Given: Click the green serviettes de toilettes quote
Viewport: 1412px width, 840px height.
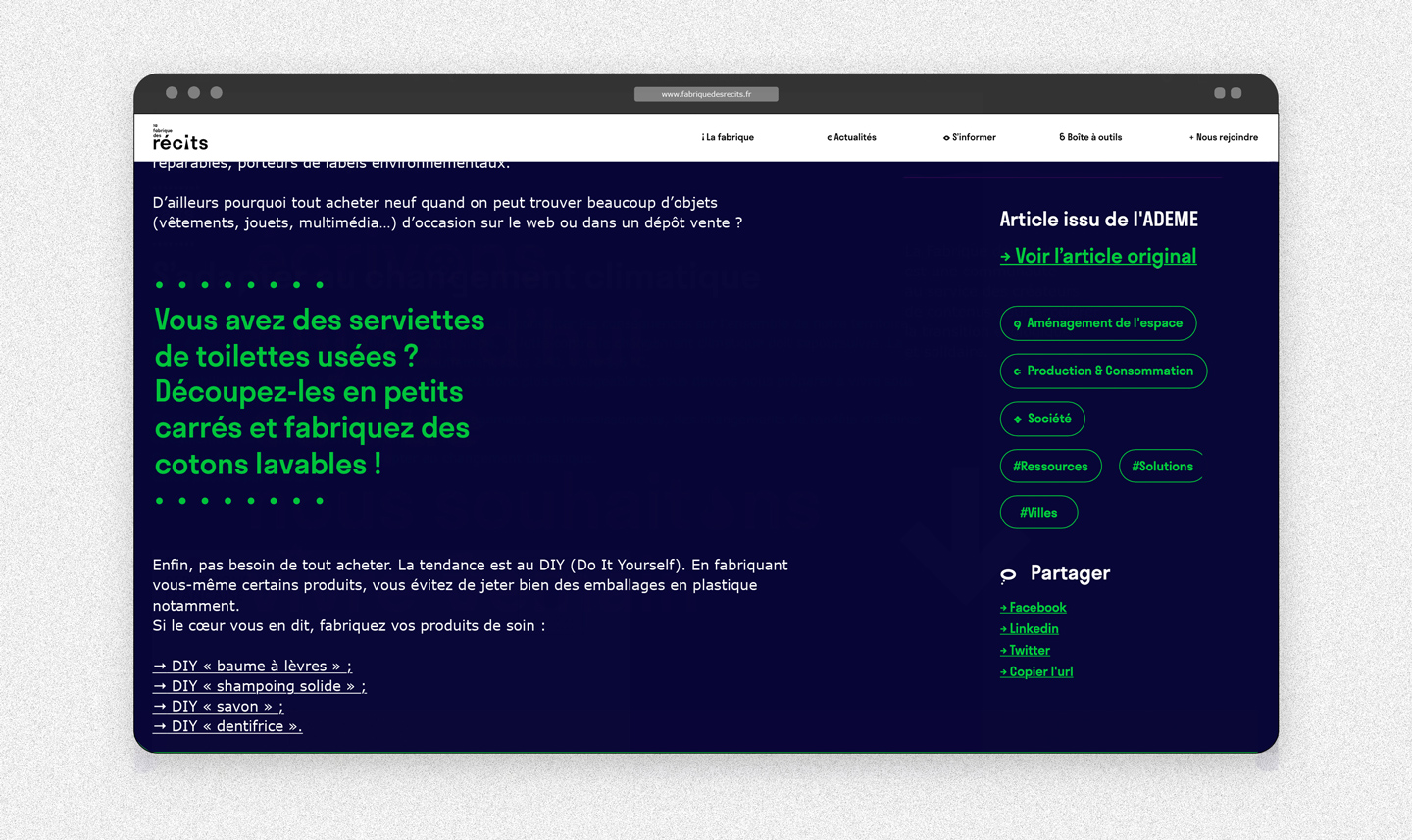Looking at the screenshot, I should 320,392.
